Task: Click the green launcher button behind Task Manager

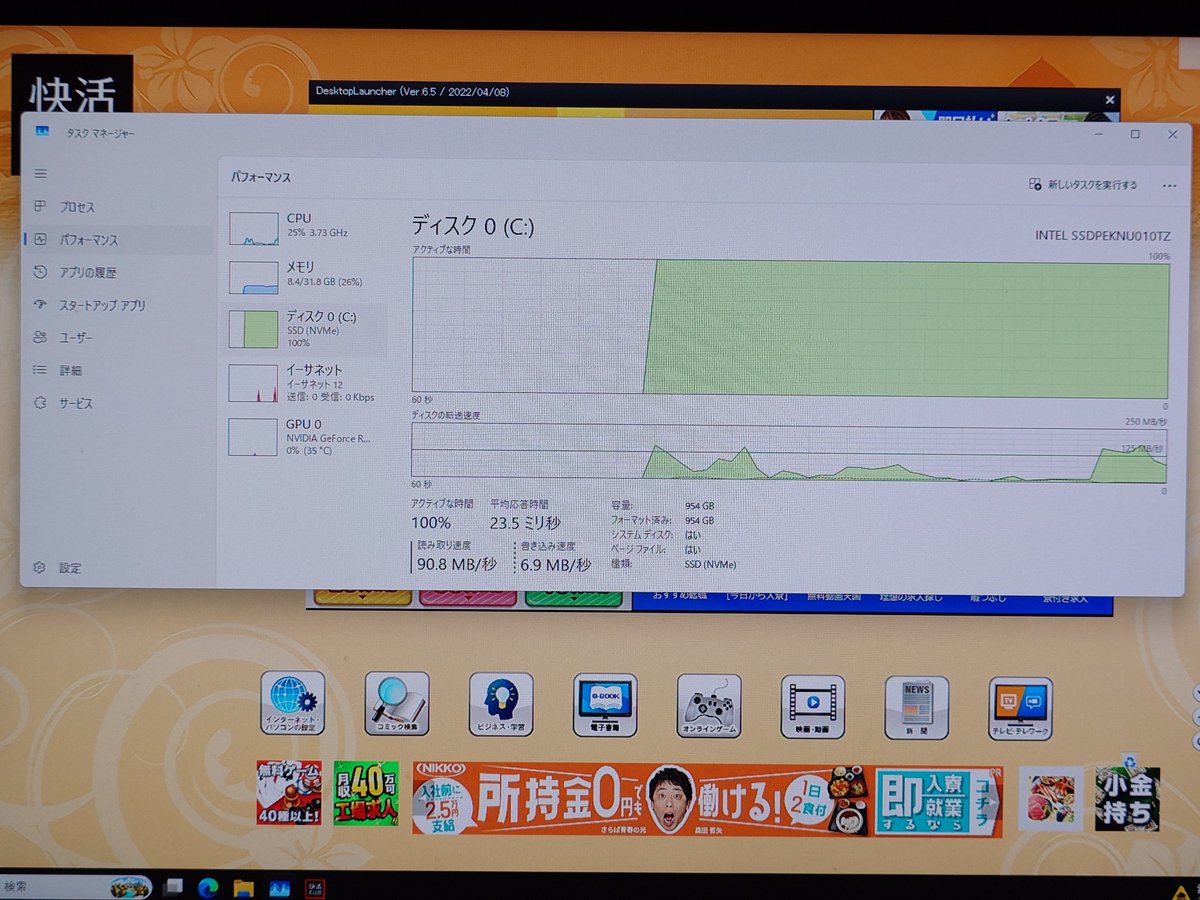Action: coord(574,598)
